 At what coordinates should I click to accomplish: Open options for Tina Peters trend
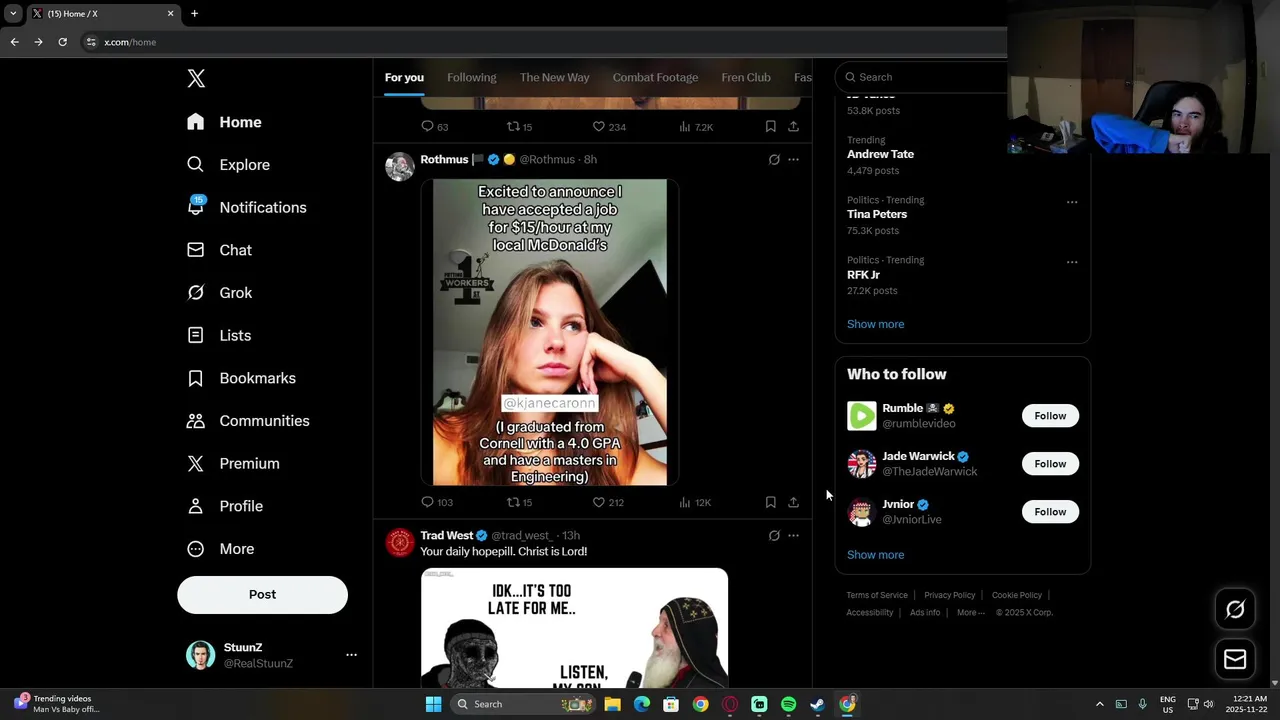(x=1072, y=202)
